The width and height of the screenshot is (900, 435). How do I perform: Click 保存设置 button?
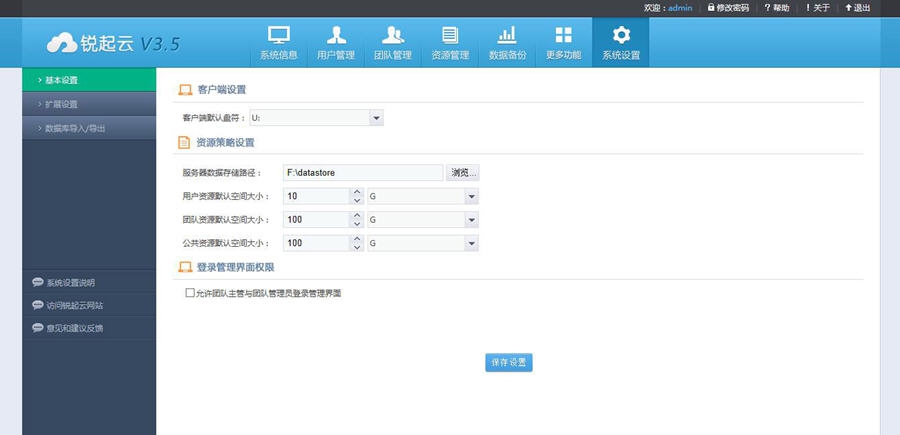click(x=509, y=363)
